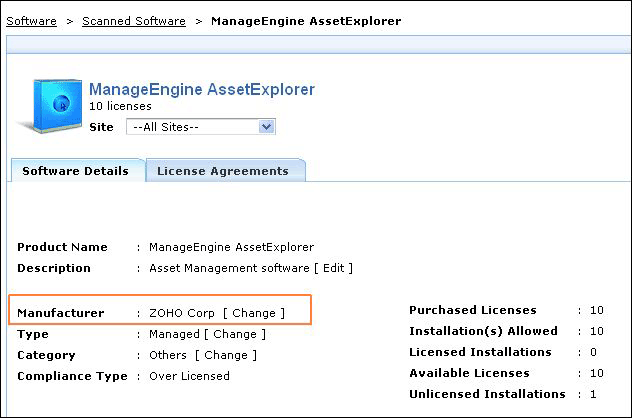Screen dimensions: 632x418
Task: Change the Manufacturer ZOHO Corp
Action: click(x=254, y=313)
